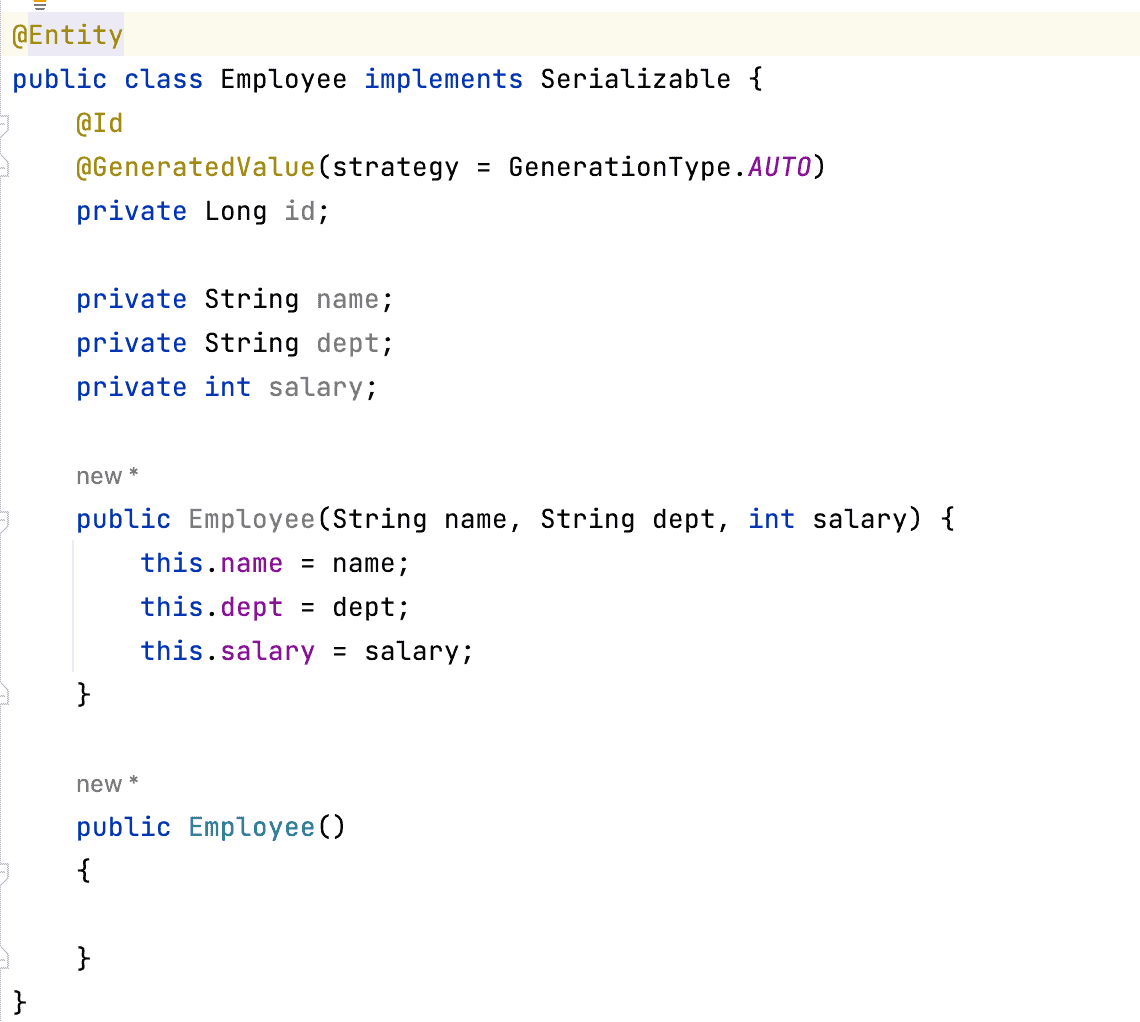The width and height of the screenshot is (1140, 1022).
Task: Click the final closing brace of the class
Action: click(x=20, y=1002)
